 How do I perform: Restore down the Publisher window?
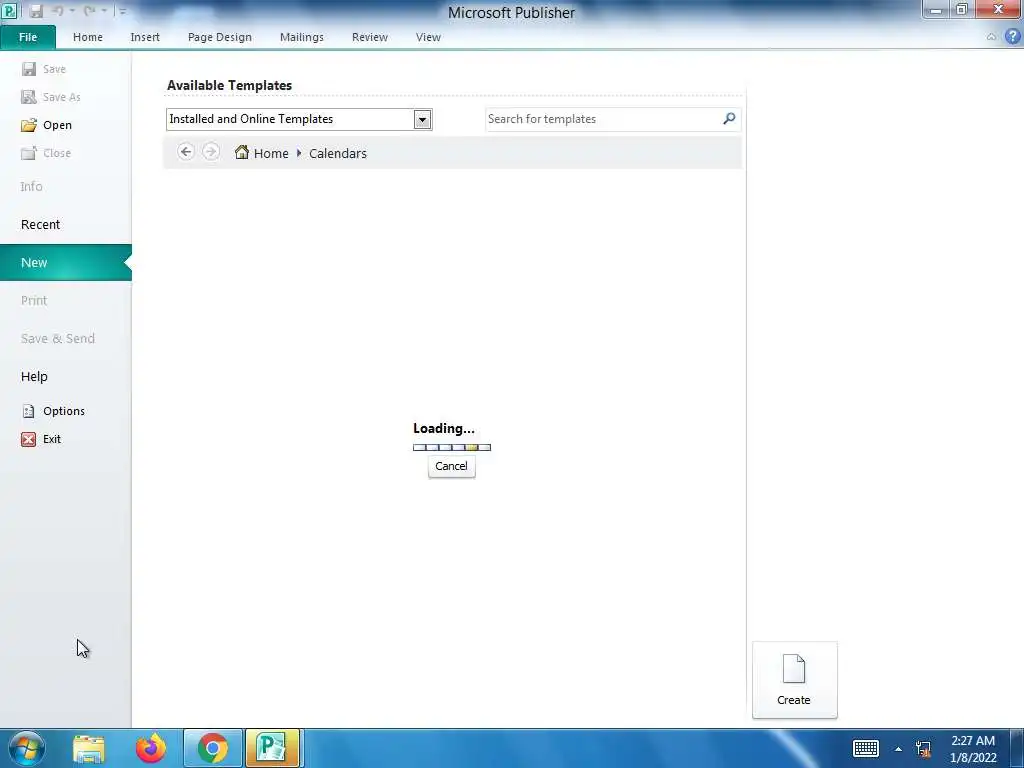coord(961,10)
